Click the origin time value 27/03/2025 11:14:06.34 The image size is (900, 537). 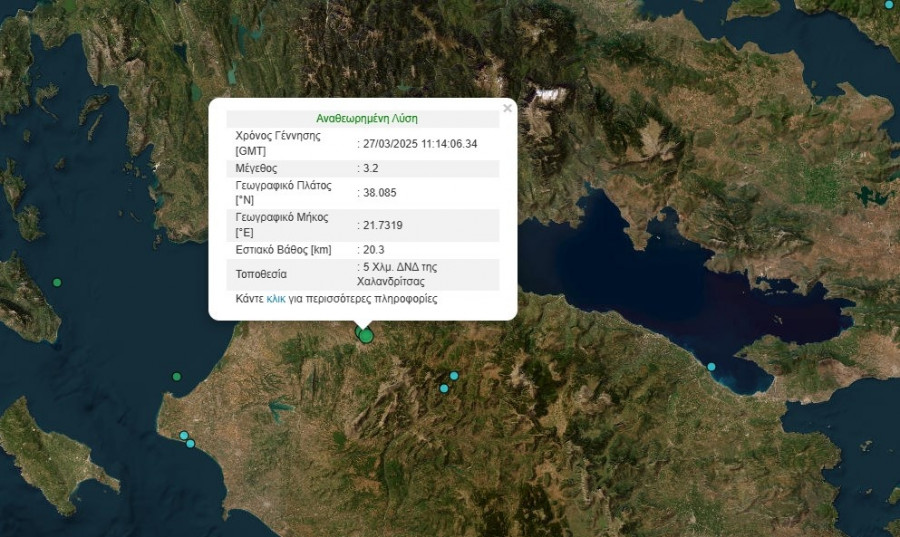[420, 143]
